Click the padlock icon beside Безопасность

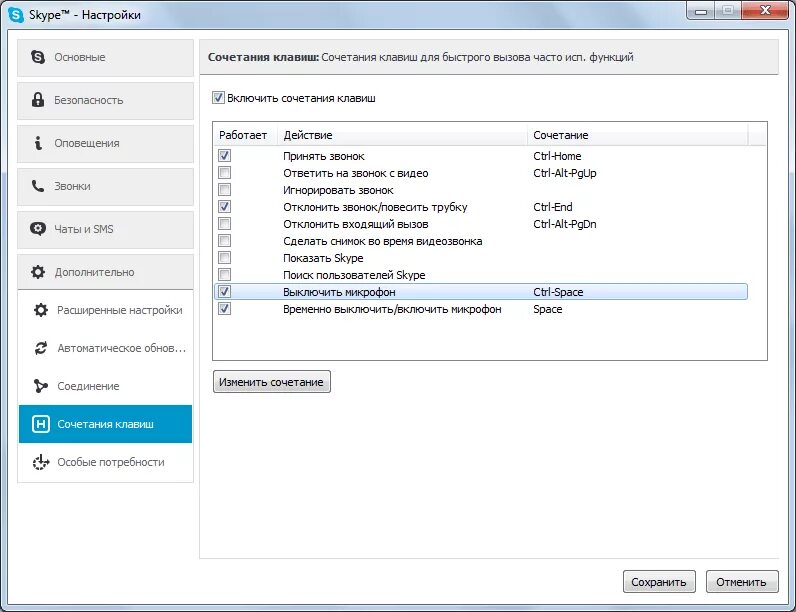click(x=38, y=99)
